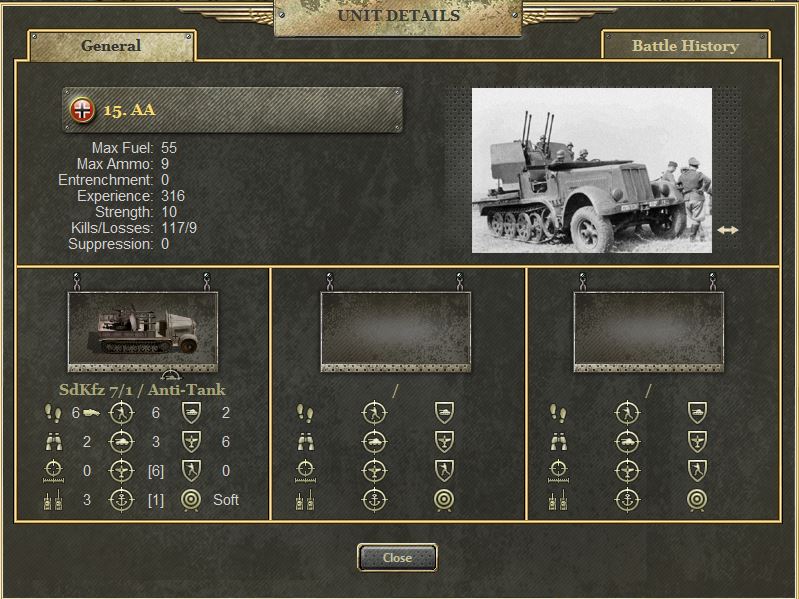Viewport: 799px width, 599px height.
Task: Click the air attack icon in the middle empty panel
Action: (374, 471)
